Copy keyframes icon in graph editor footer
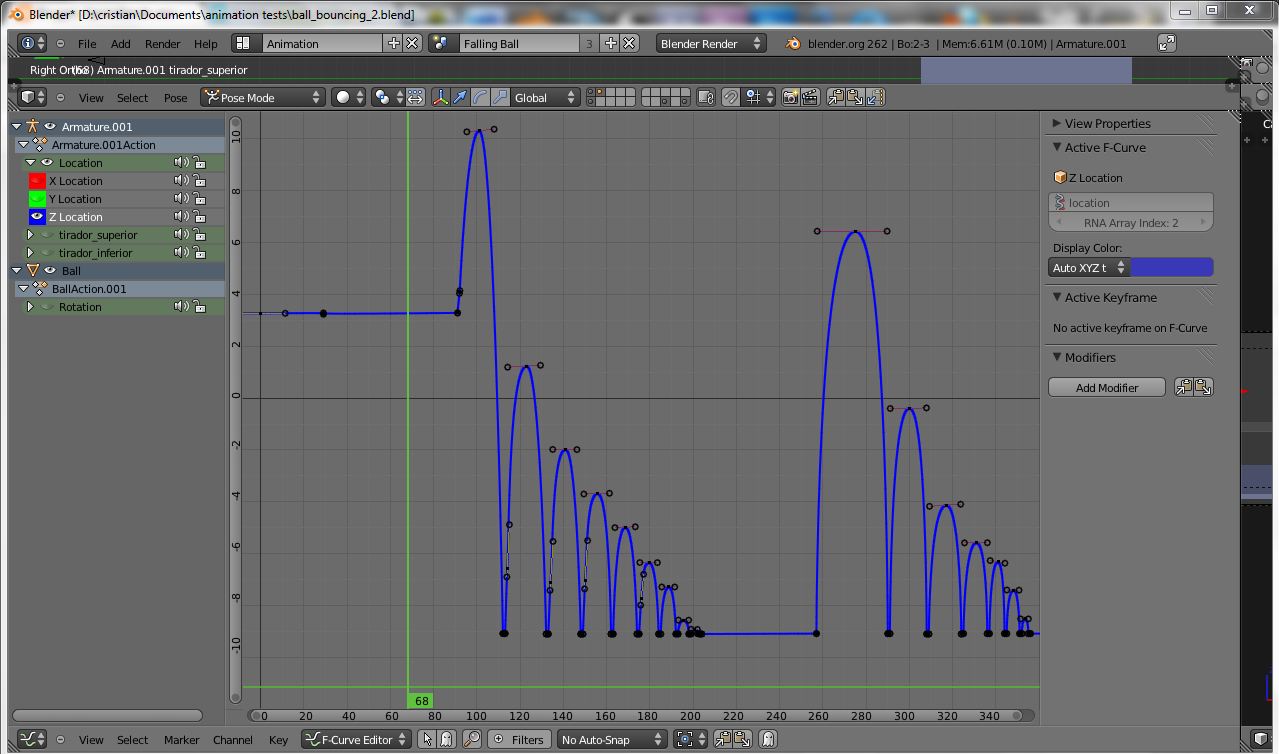This screenshot has width=1279, height=754. click(722, 739)
